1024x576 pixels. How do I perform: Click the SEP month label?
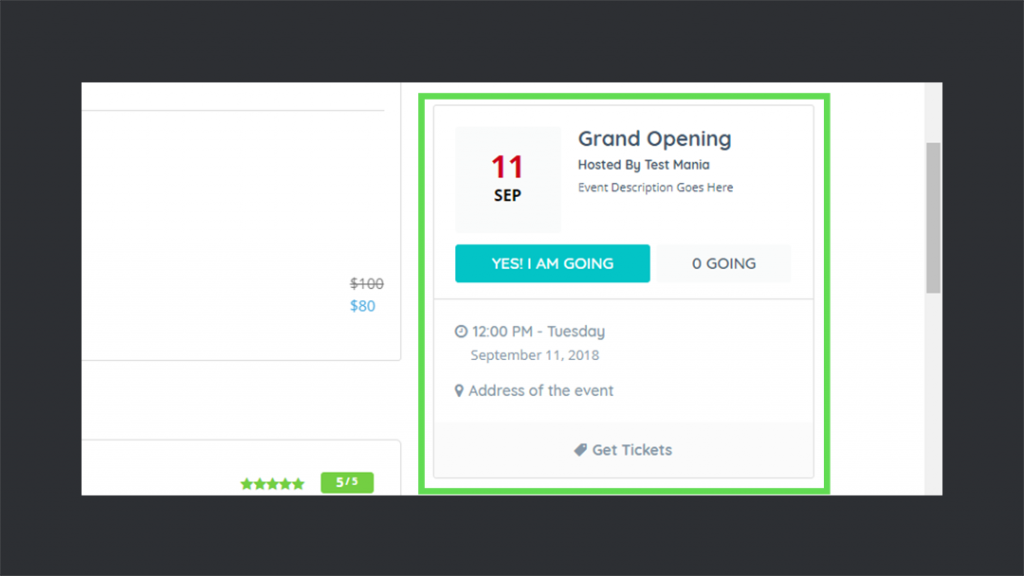(507, 195)
